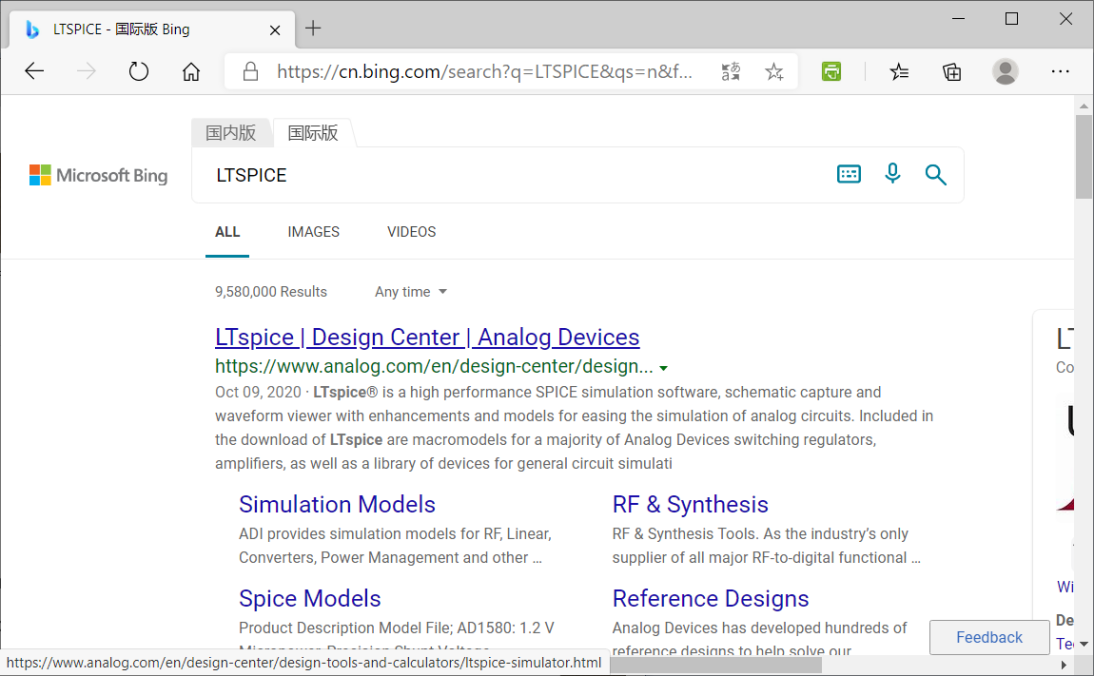Click the vertical scrollbar thumb
This screenshot has height=677, width=1094.
click(x=1084, y=157)
